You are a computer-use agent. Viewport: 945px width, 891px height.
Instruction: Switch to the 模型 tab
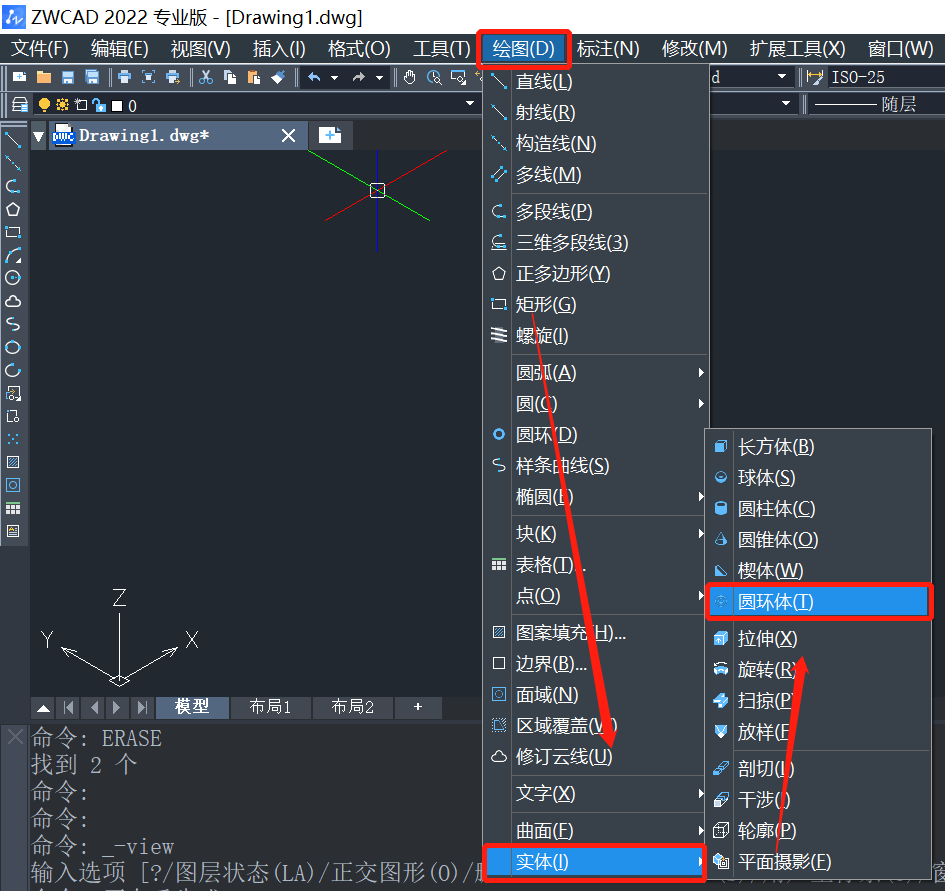(x=192, y=707)
